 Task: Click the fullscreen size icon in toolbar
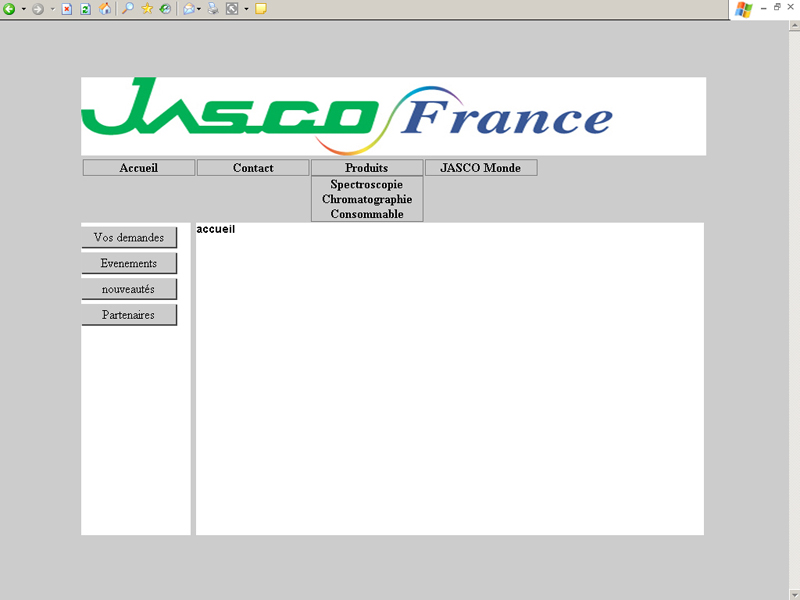[232, 9]
